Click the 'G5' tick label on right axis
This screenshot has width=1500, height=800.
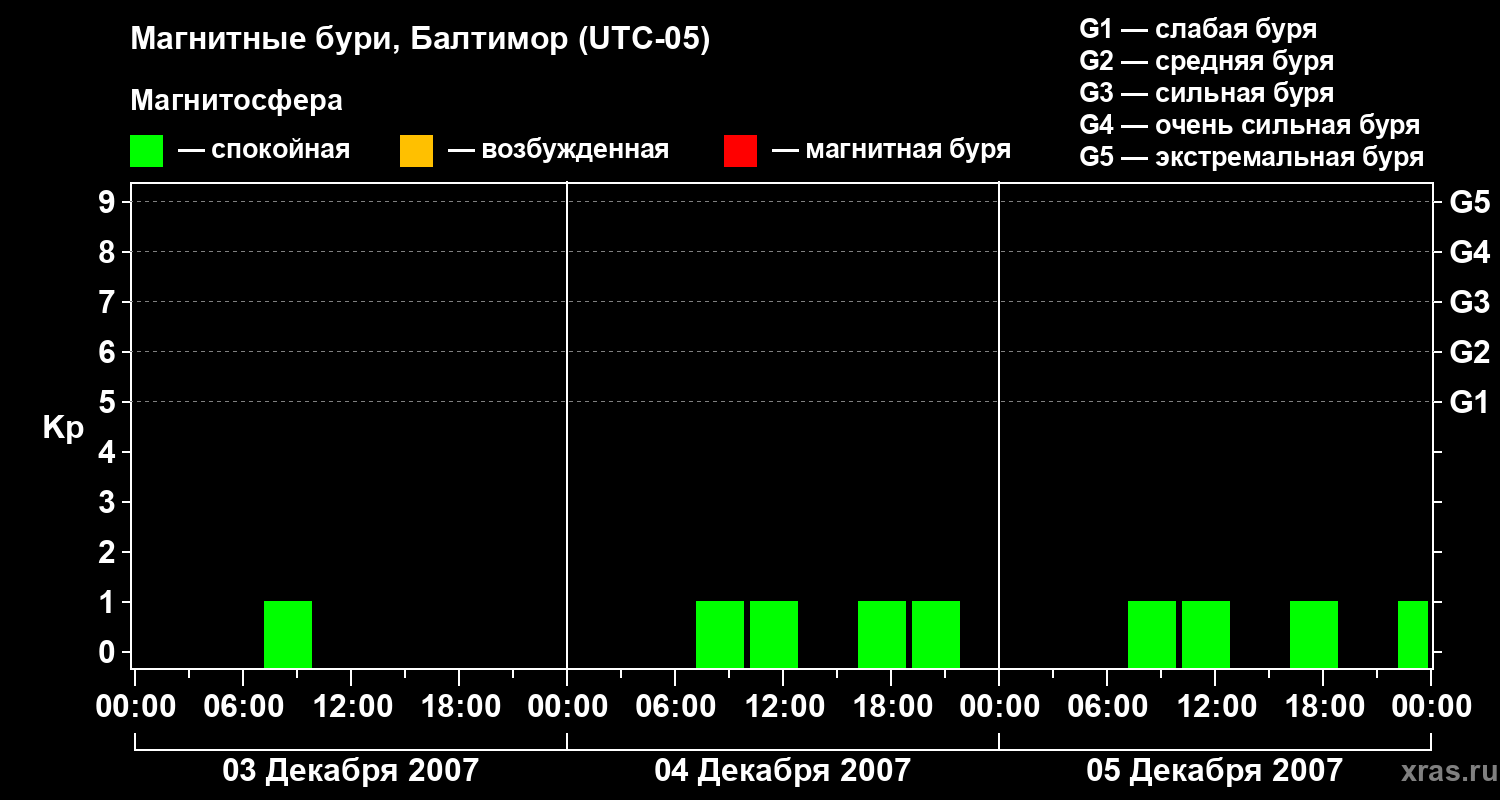click(x=1470, y=203)
